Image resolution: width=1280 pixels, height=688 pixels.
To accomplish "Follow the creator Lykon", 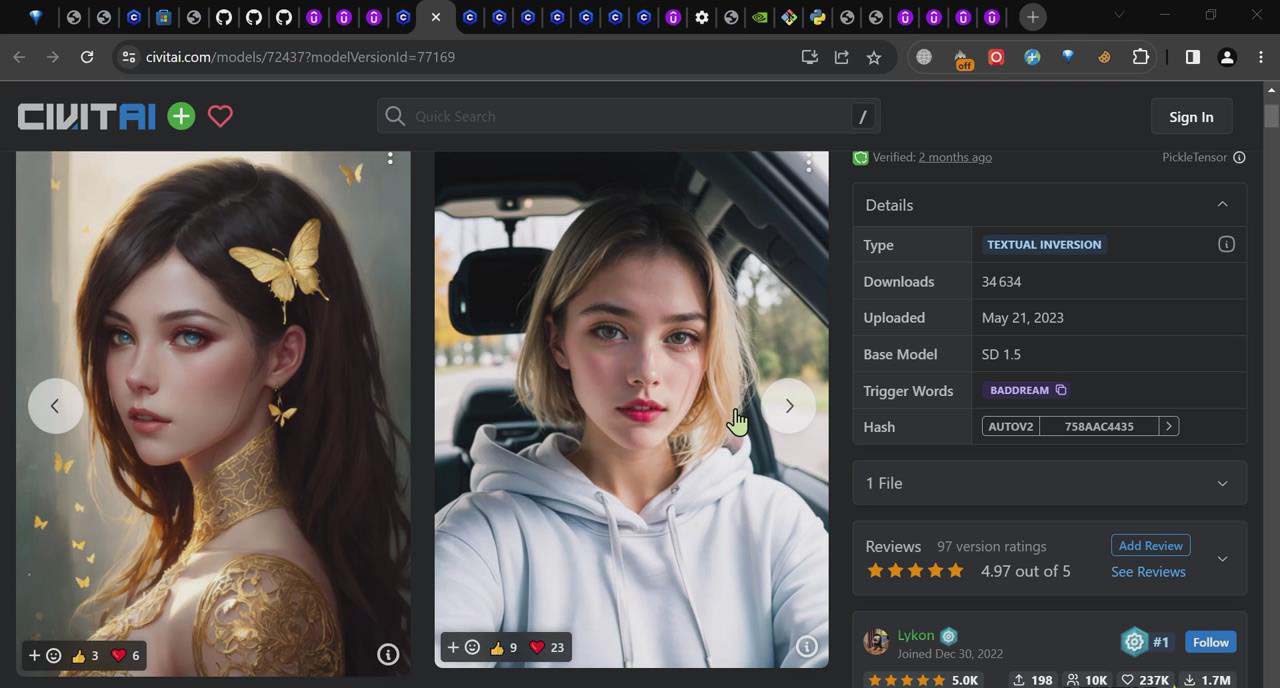I will point(1210,642).
